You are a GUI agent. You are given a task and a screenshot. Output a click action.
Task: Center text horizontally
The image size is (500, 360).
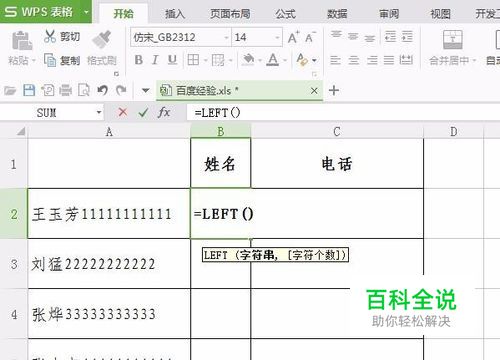point(353,60)
